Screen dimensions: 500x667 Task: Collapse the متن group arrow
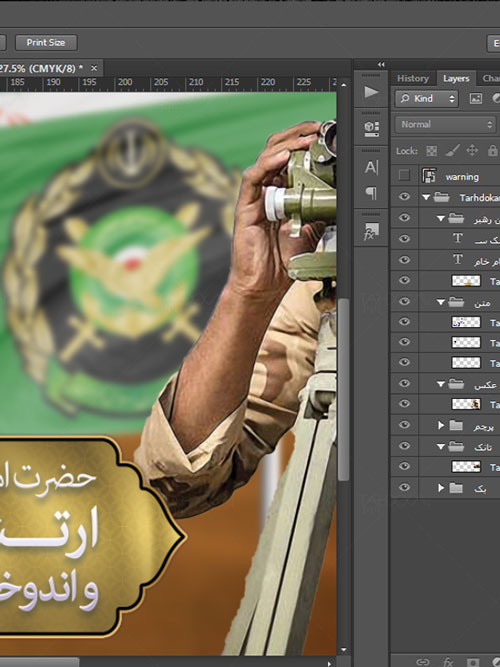[x=441, y=302]
